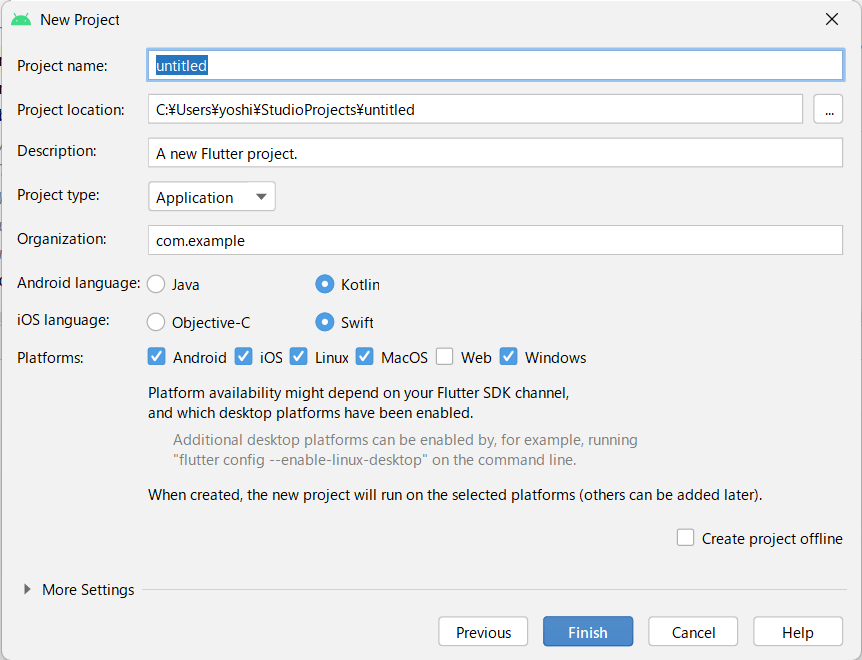Select Java as Android language
Viewport: 862px width, 660px height.
(x=156, y=284)
